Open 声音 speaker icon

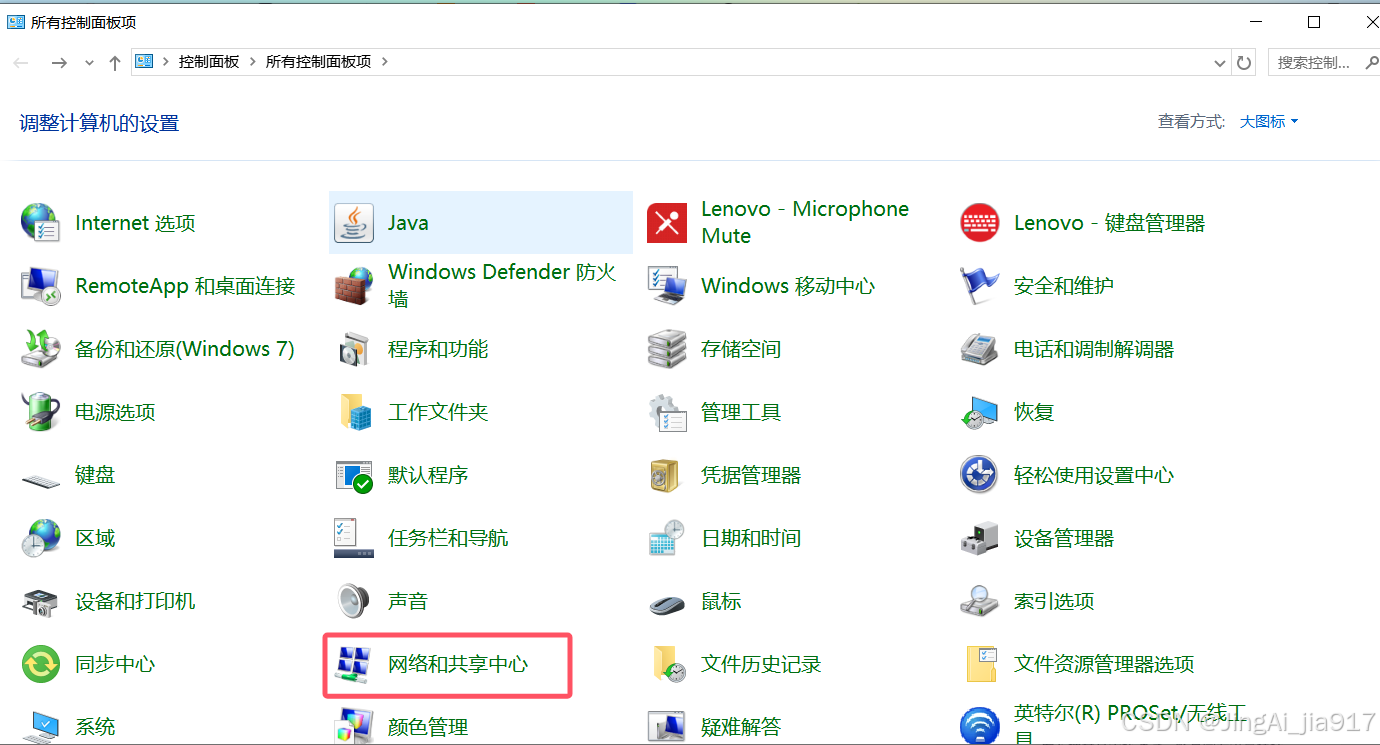tap(353, 601)
